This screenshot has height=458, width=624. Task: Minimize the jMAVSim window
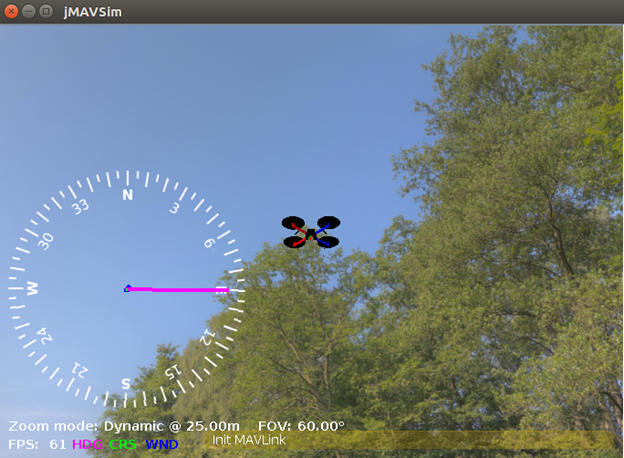coord(29,12)
